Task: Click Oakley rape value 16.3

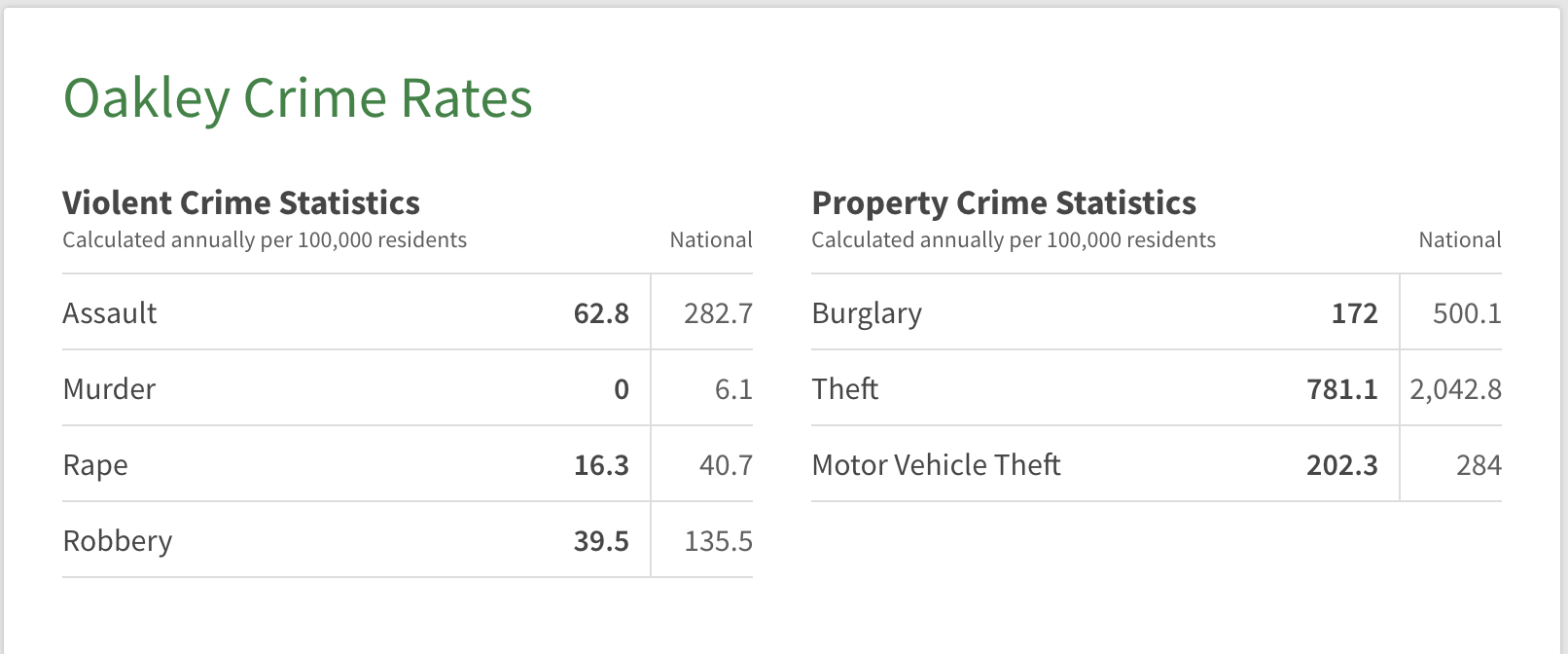Action: click(x=601, y=465)
